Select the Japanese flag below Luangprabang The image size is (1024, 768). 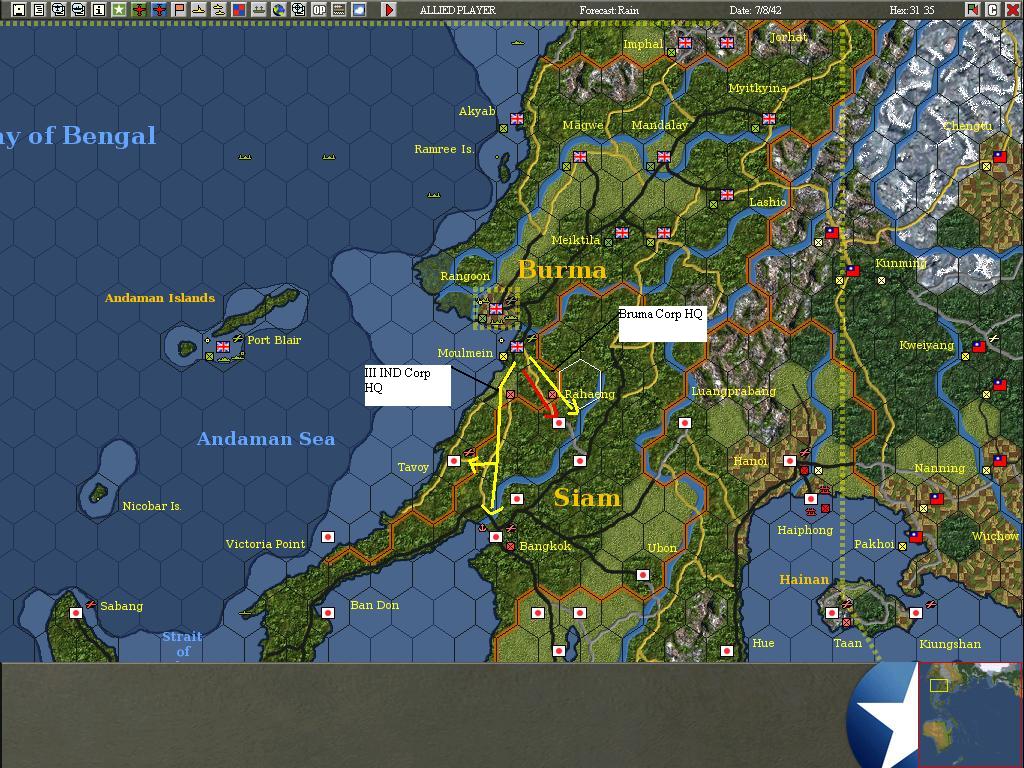[684, 423]
